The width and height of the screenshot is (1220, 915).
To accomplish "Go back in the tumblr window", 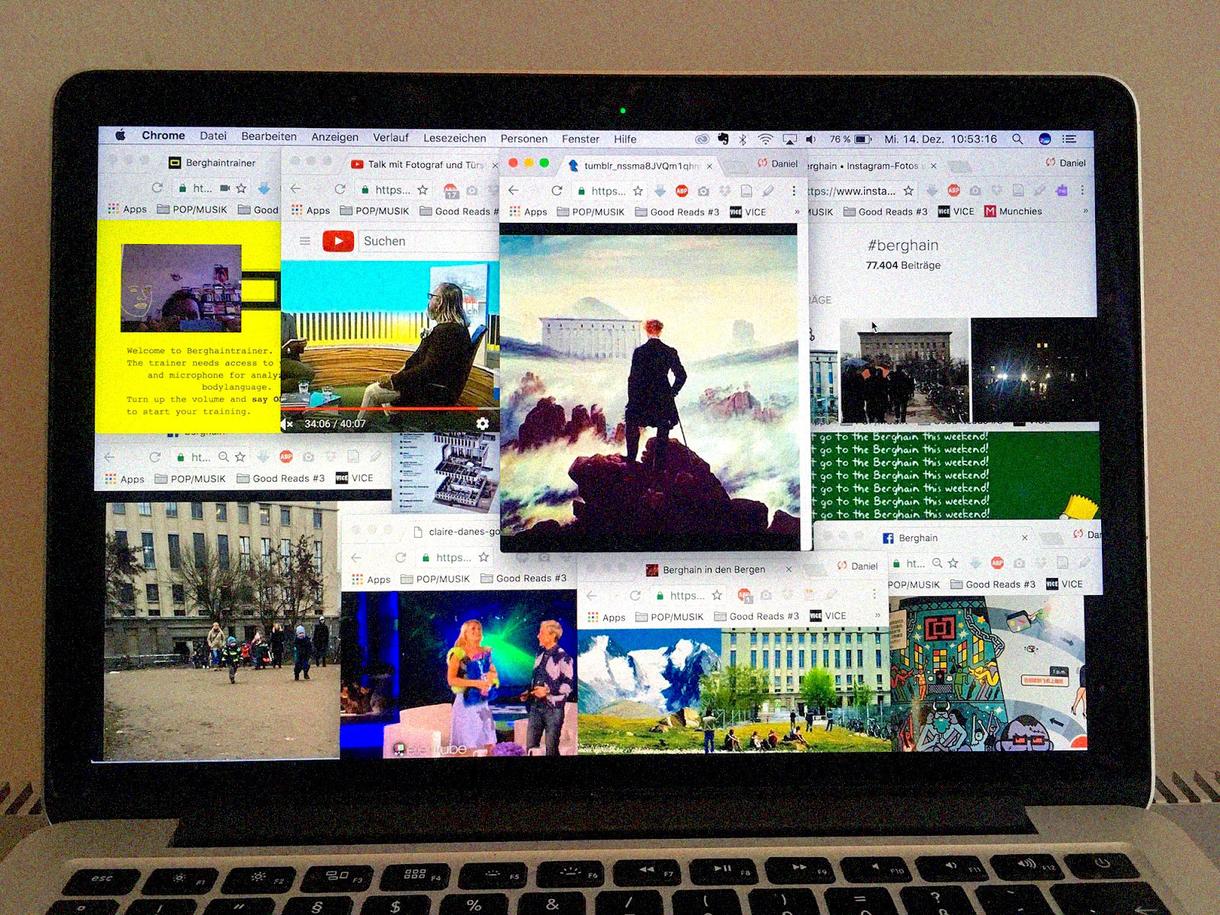I will 513,190.
